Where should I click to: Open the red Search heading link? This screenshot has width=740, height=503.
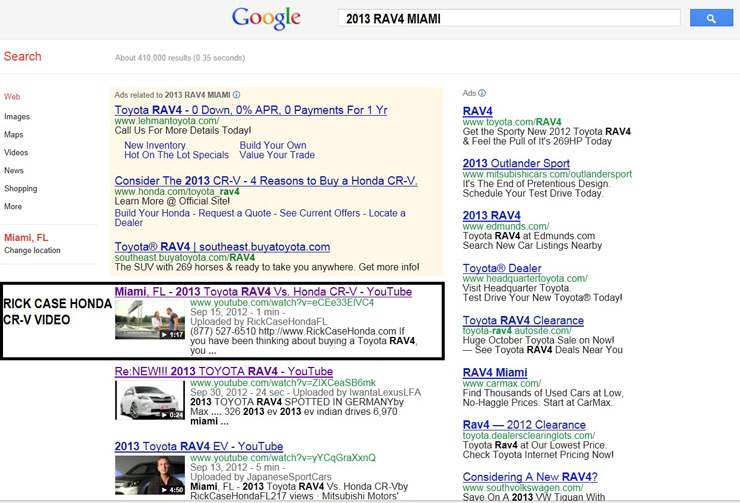[23, 56]
